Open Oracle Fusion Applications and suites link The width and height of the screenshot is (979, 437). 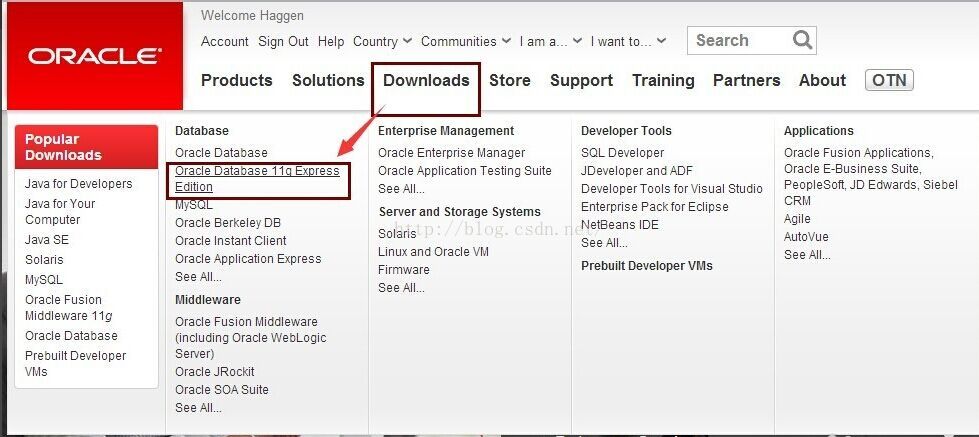point(870,177)
